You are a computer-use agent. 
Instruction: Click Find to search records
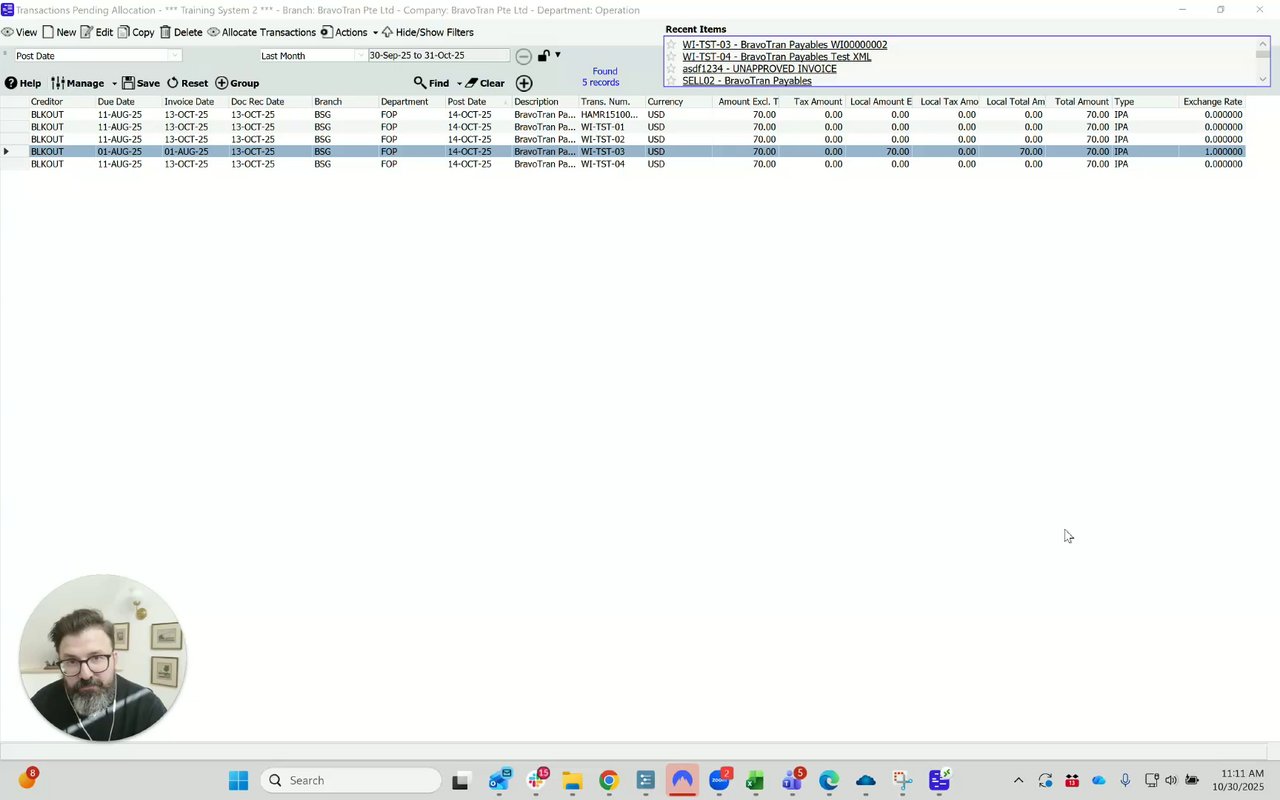[432, 83]
